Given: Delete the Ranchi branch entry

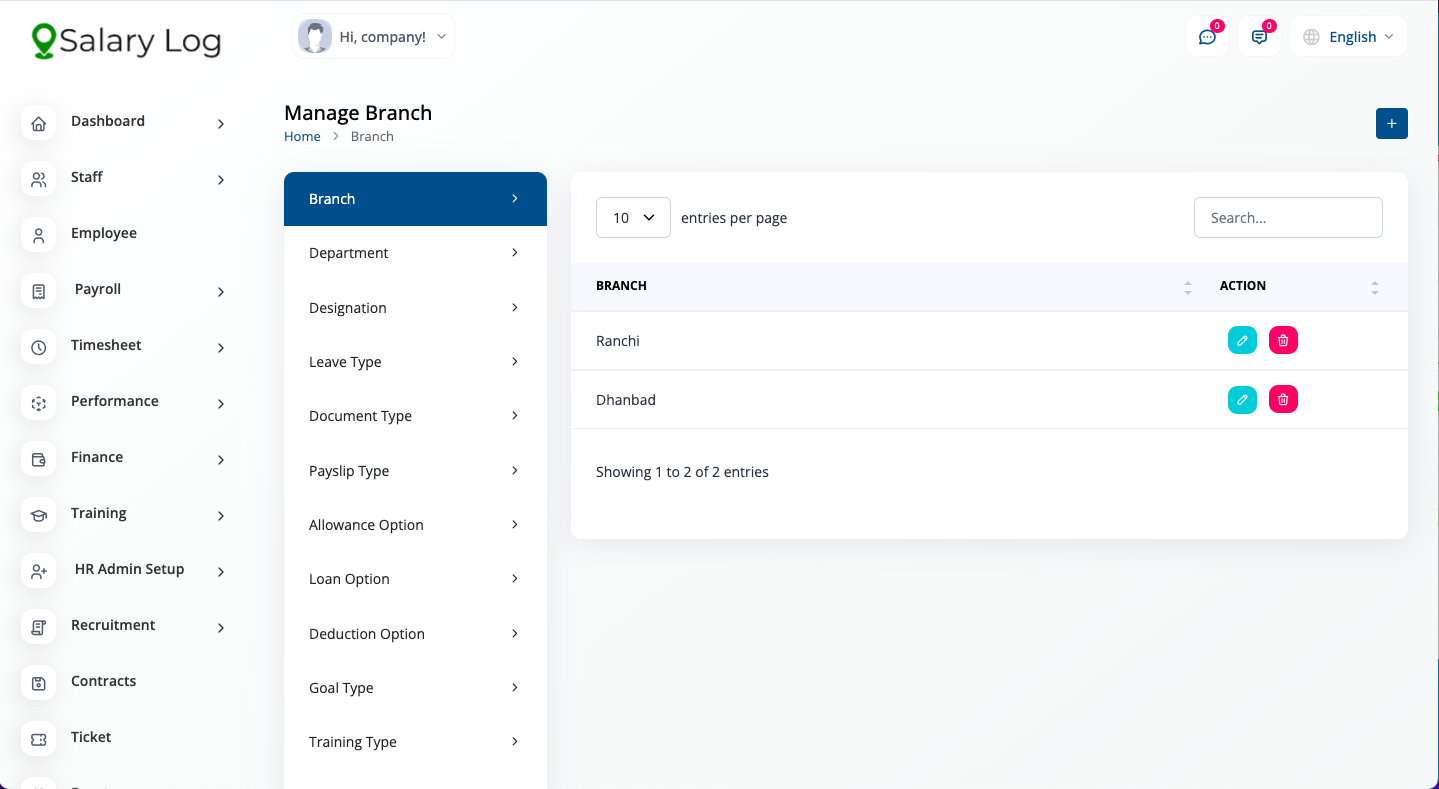Looking at the screenshot, I should pos(1283,340).
